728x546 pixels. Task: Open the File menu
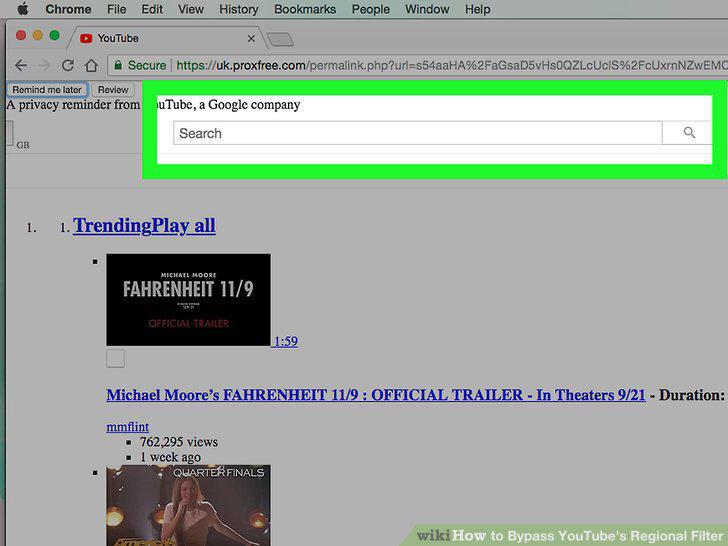tap(117, 9)
